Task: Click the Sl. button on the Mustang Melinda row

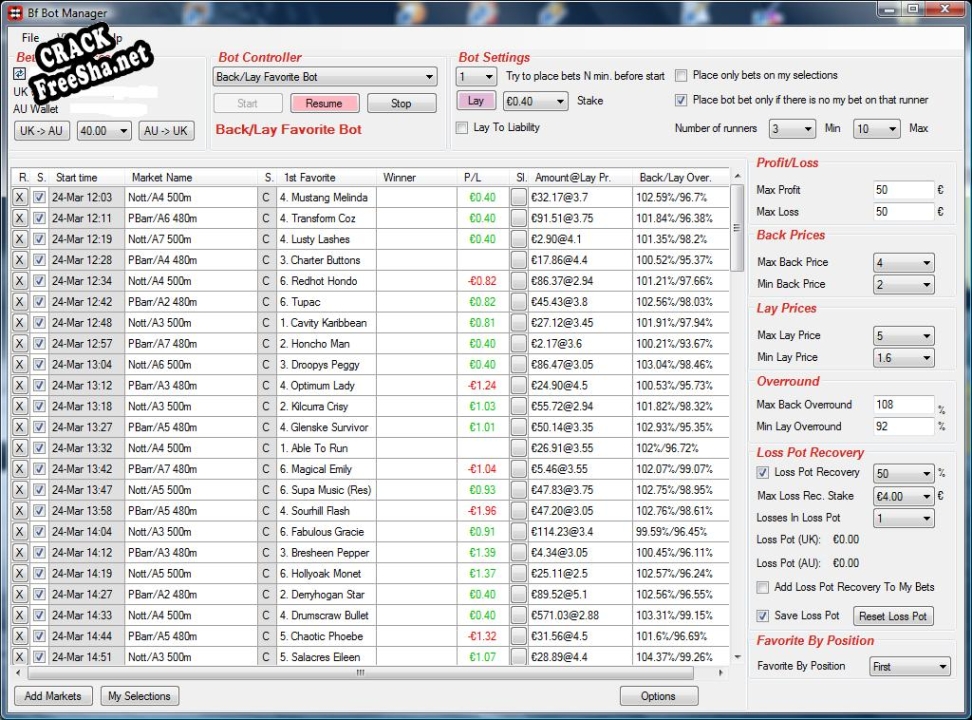Action: 519,198
